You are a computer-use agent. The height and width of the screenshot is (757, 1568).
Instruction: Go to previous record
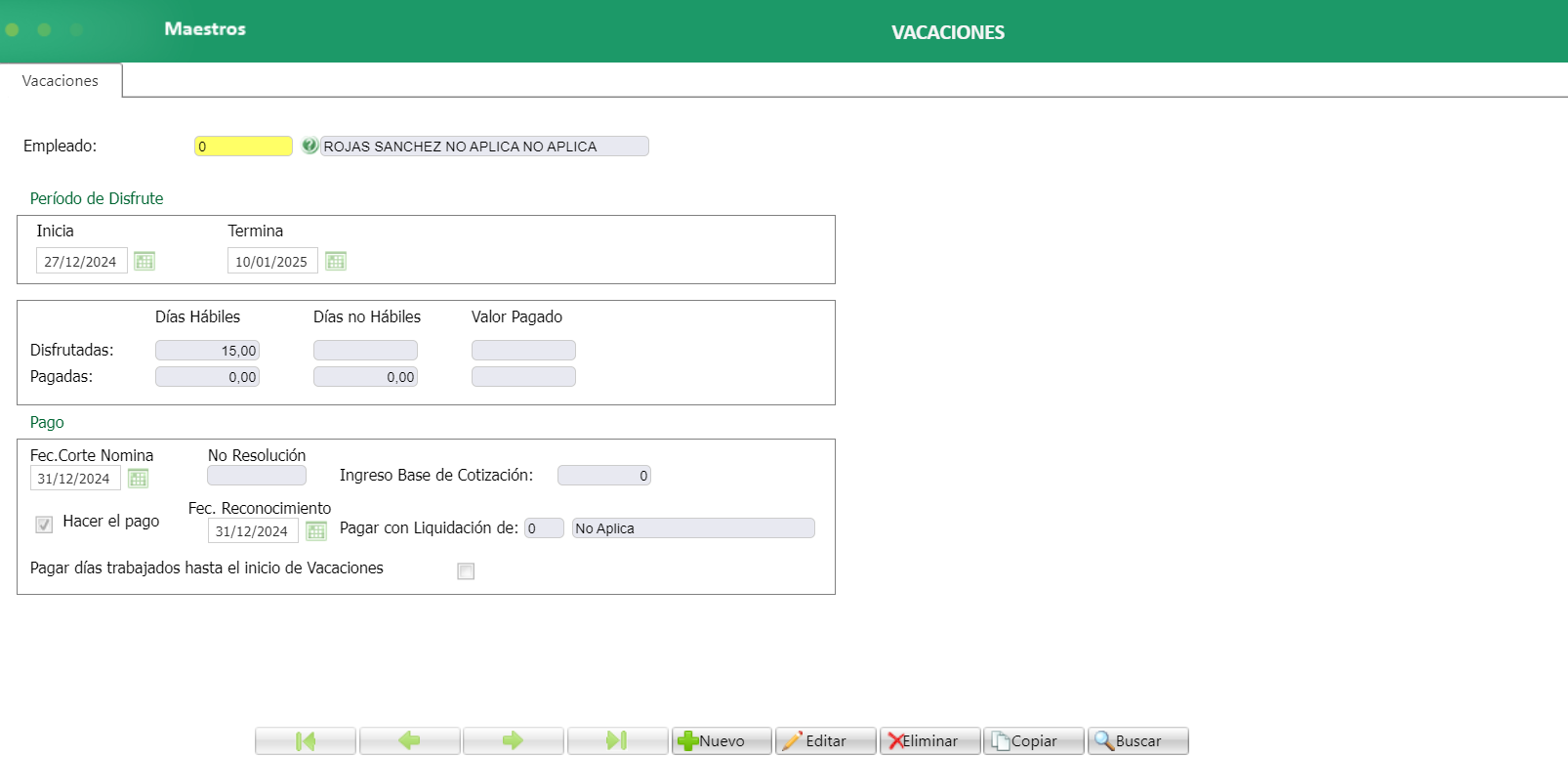tap(410, 740)
